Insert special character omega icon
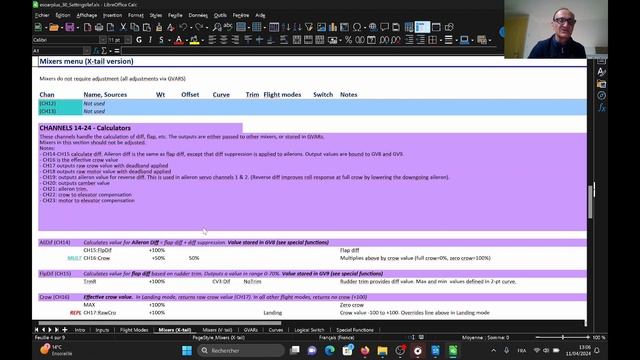This screenshot has height=360, width=640. [357, 27]
